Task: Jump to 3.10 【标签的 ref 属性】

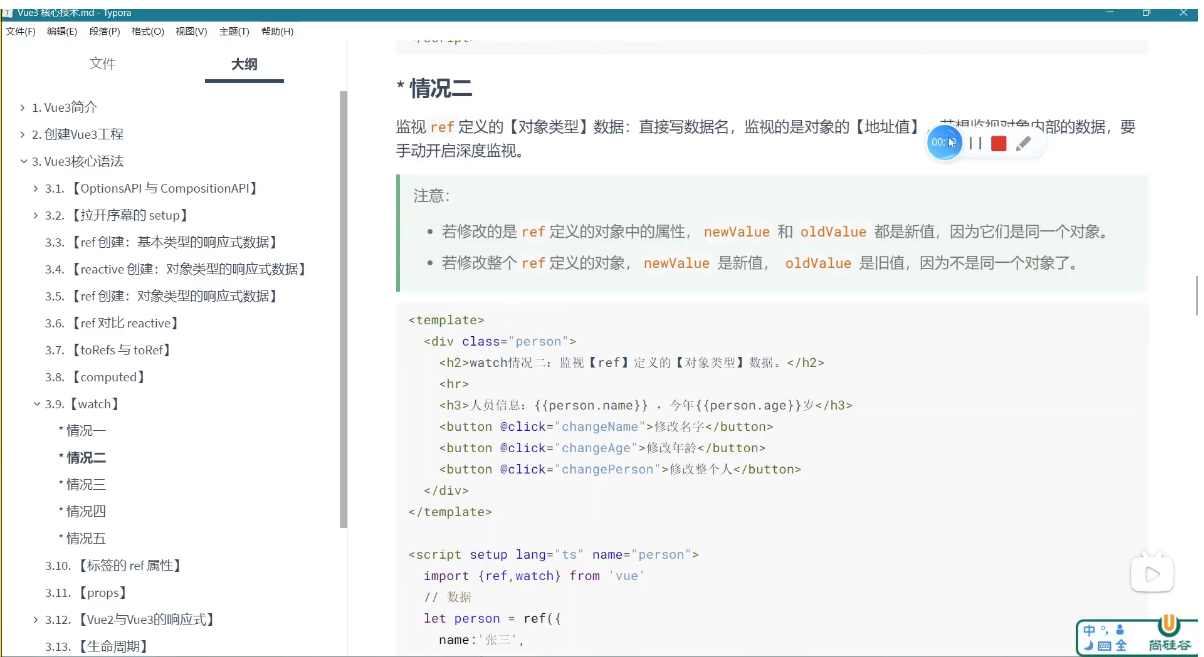Action: 114,566
